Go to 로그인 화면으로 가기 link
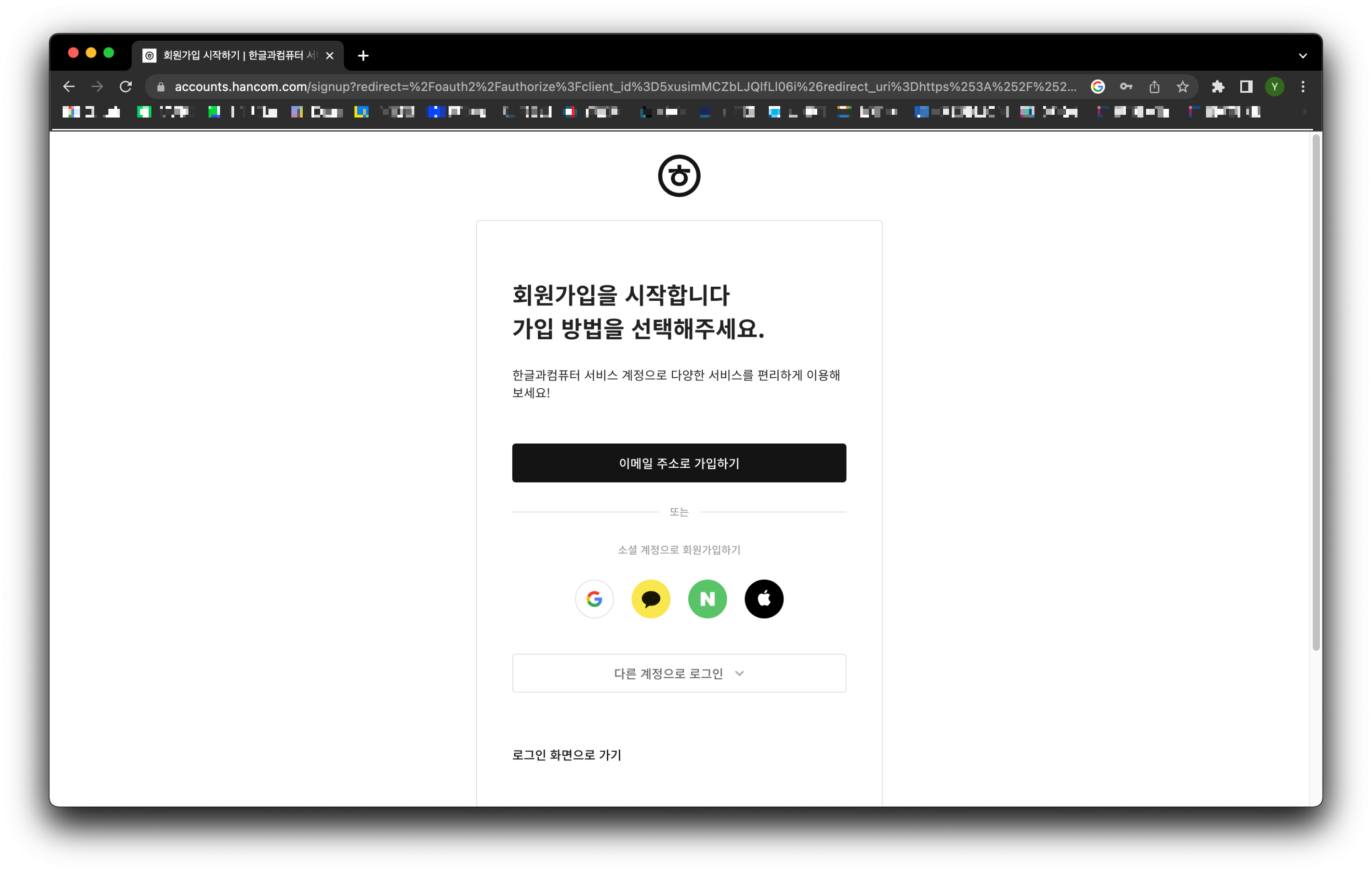This screenshot has width=1372, height=872. coord(566,754)
